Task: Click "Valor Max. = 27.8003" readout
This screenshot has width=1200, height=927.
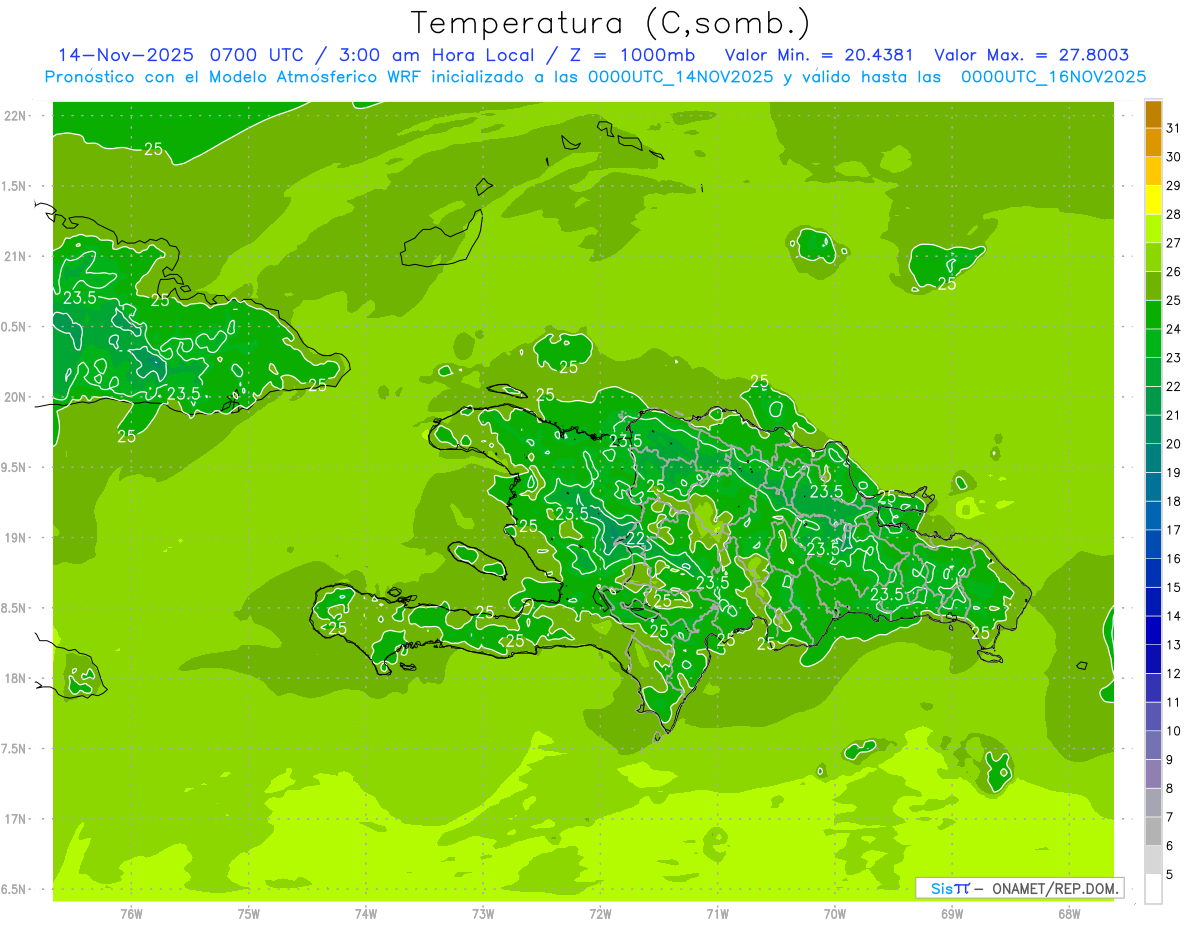Action: click(1031, 55)
